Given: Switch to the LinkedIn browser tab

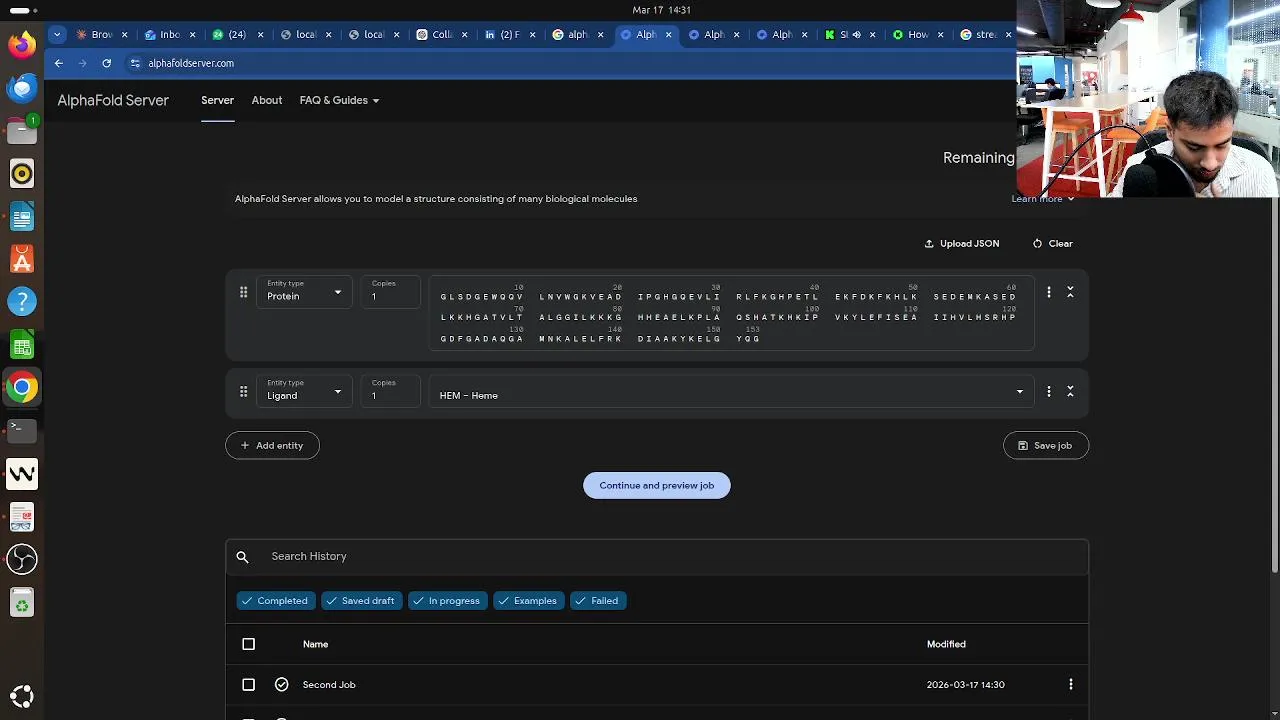Looking at the screenshot, I should (510, 34).
